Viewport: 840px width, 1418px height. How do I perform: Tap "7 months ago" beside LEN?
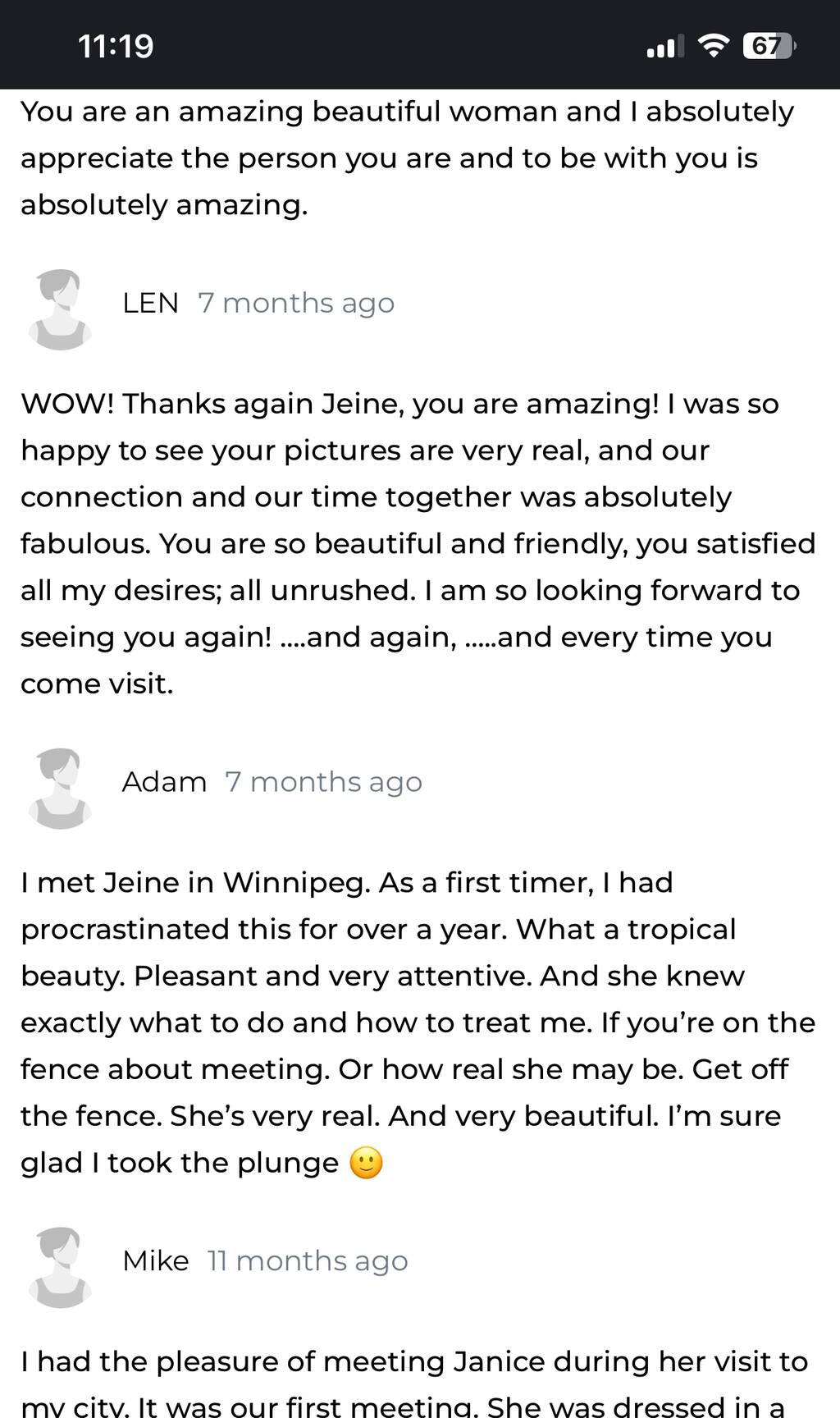(296, 304)
